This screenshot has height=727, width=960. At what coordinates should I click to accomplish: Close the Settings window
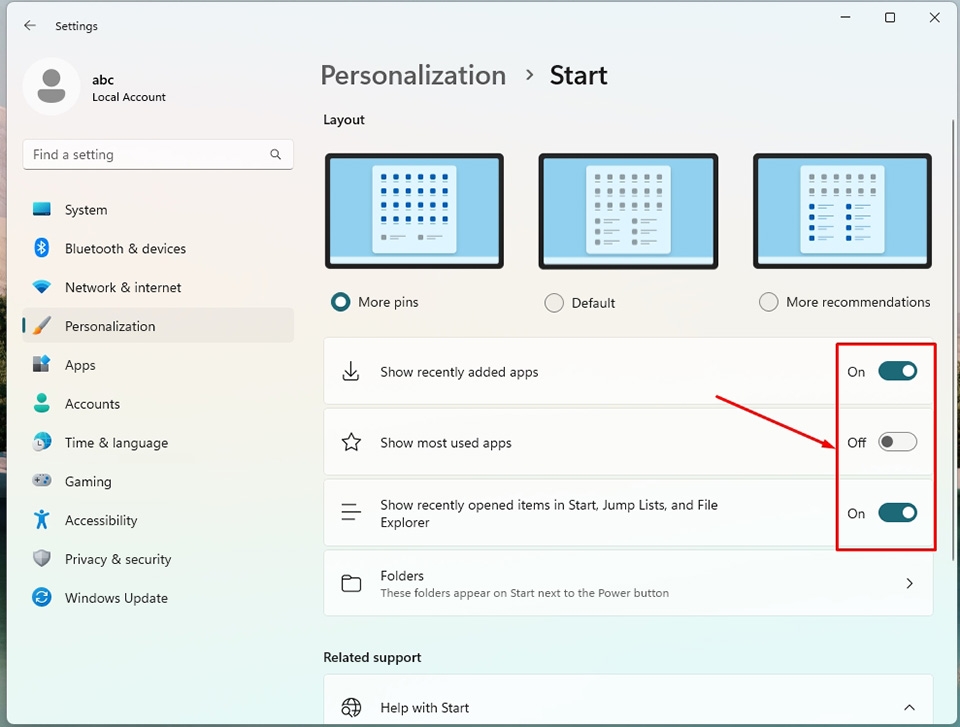click(934, 17)
